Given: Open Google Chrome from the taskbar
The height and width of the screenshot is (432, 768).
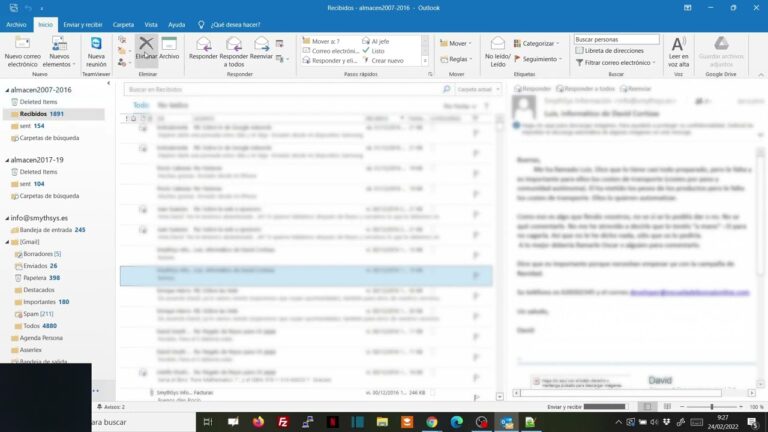Looking at the screenshot, I should (432, 422).
